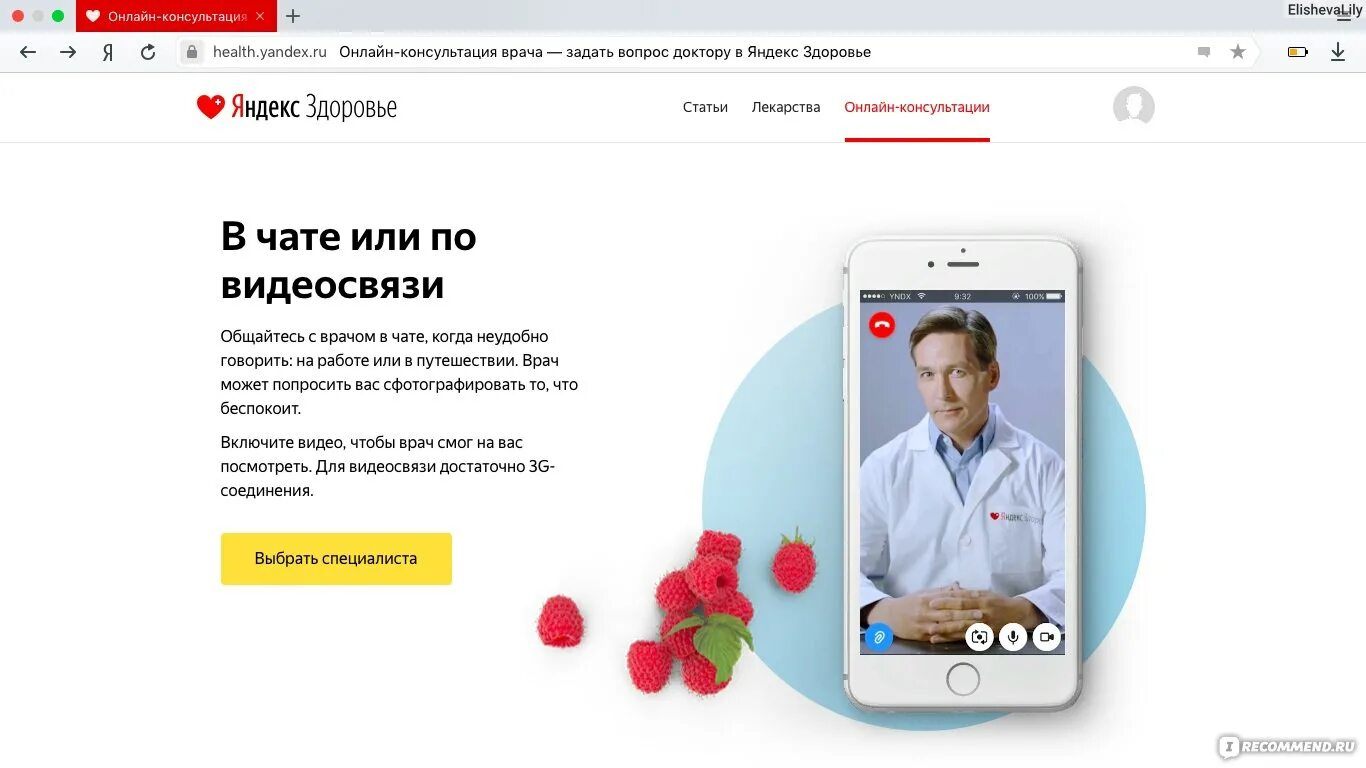Open a new browser tab with plus

click(293, 16)
